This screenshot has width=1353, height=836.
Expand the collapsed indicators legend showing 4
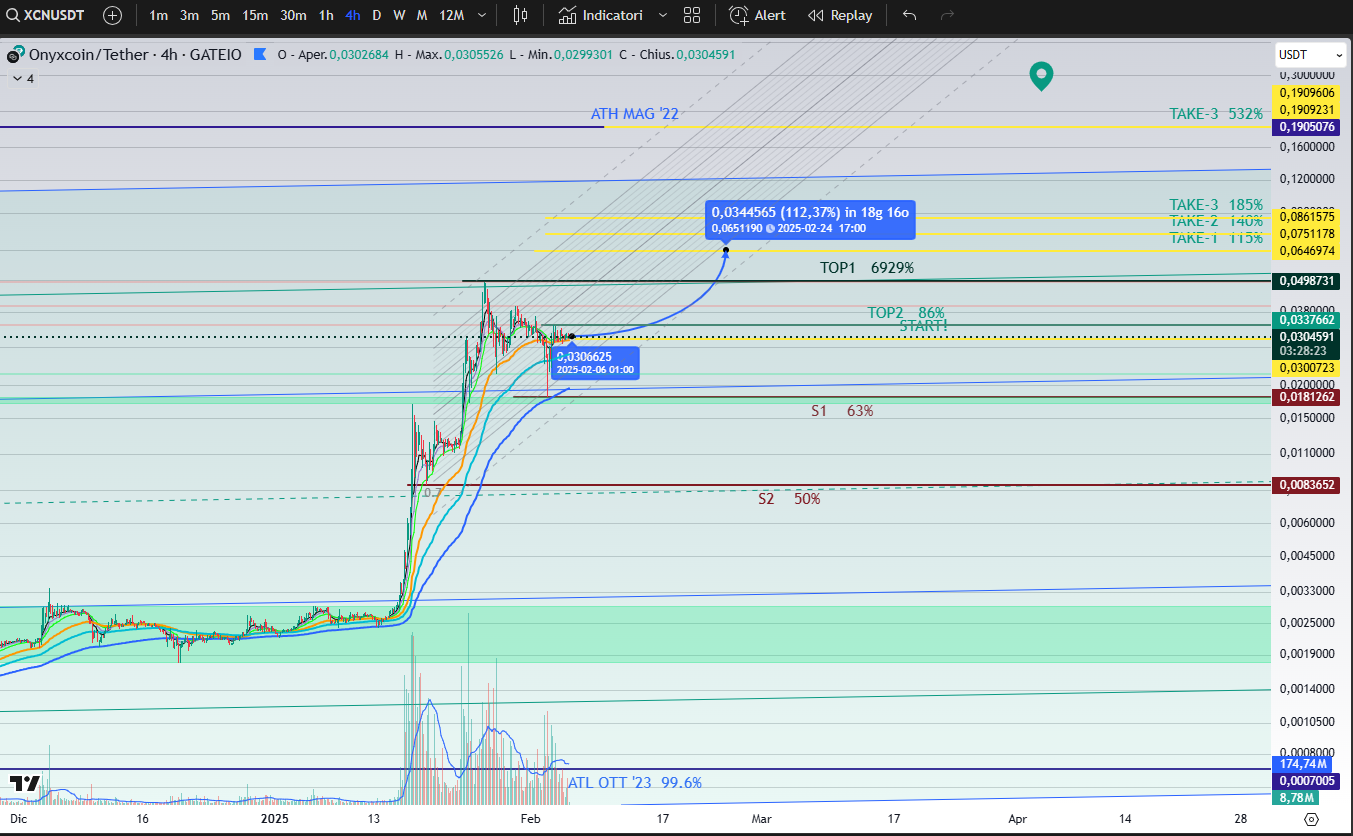pos(22,78)
